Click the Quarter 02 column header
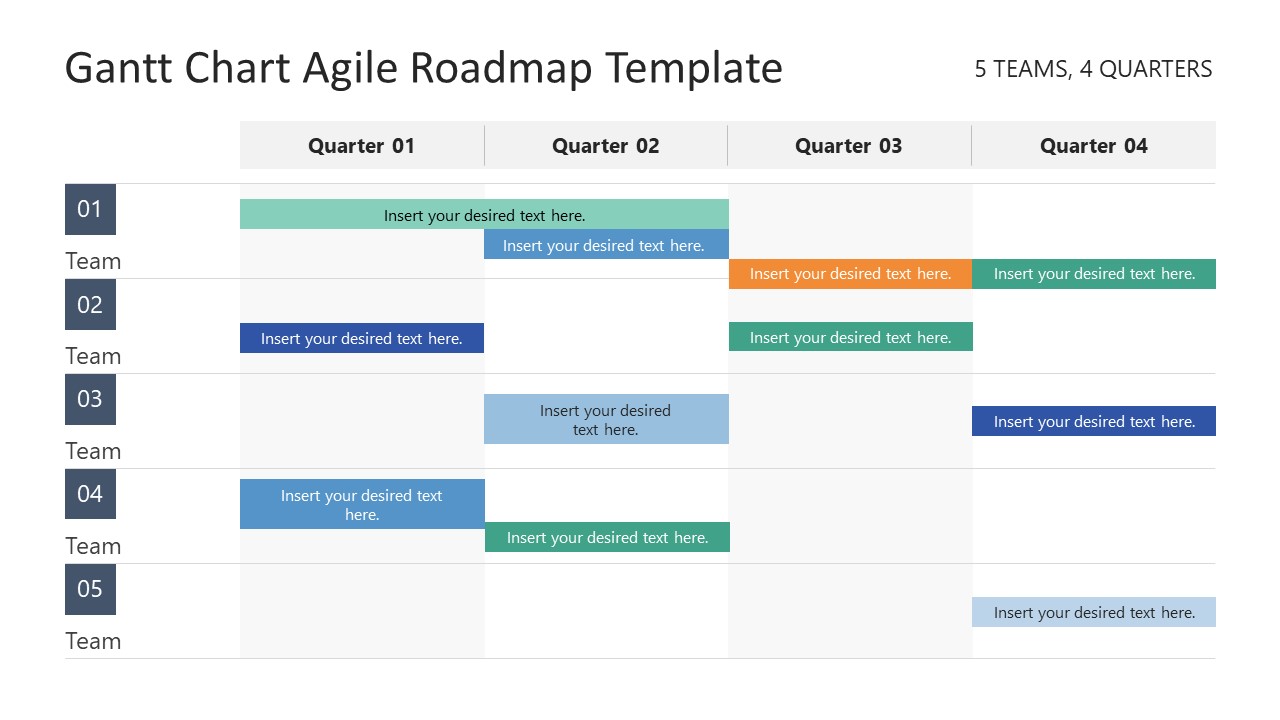1280x720 pixels. click(x=606, y=146)
